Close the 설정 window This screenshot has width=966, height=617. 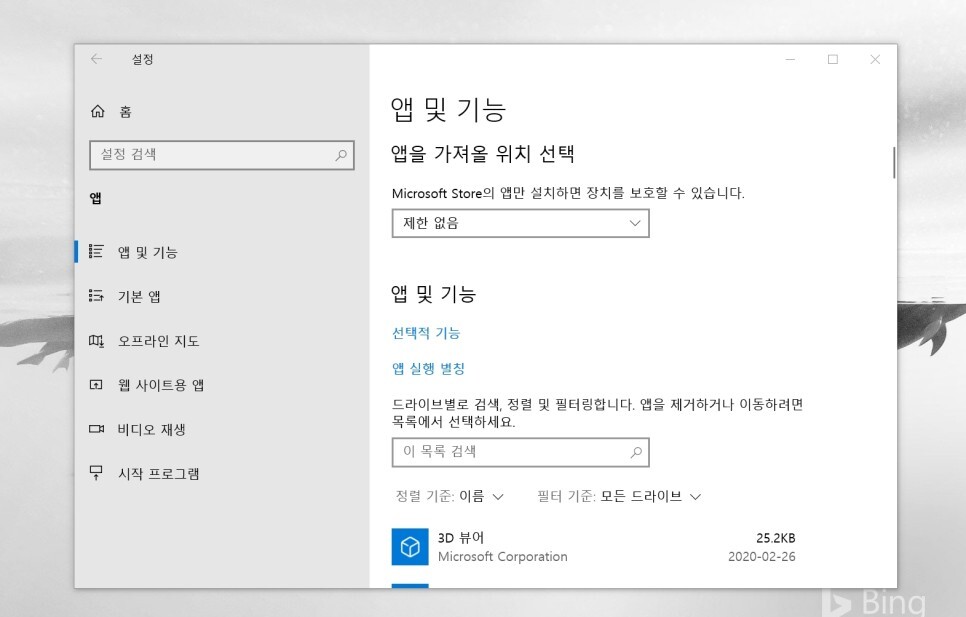coord(875,59)
